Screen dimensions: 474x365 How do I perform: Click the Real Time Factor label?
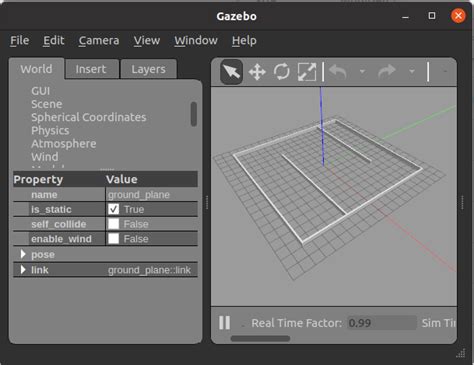(x=297, y=323)
